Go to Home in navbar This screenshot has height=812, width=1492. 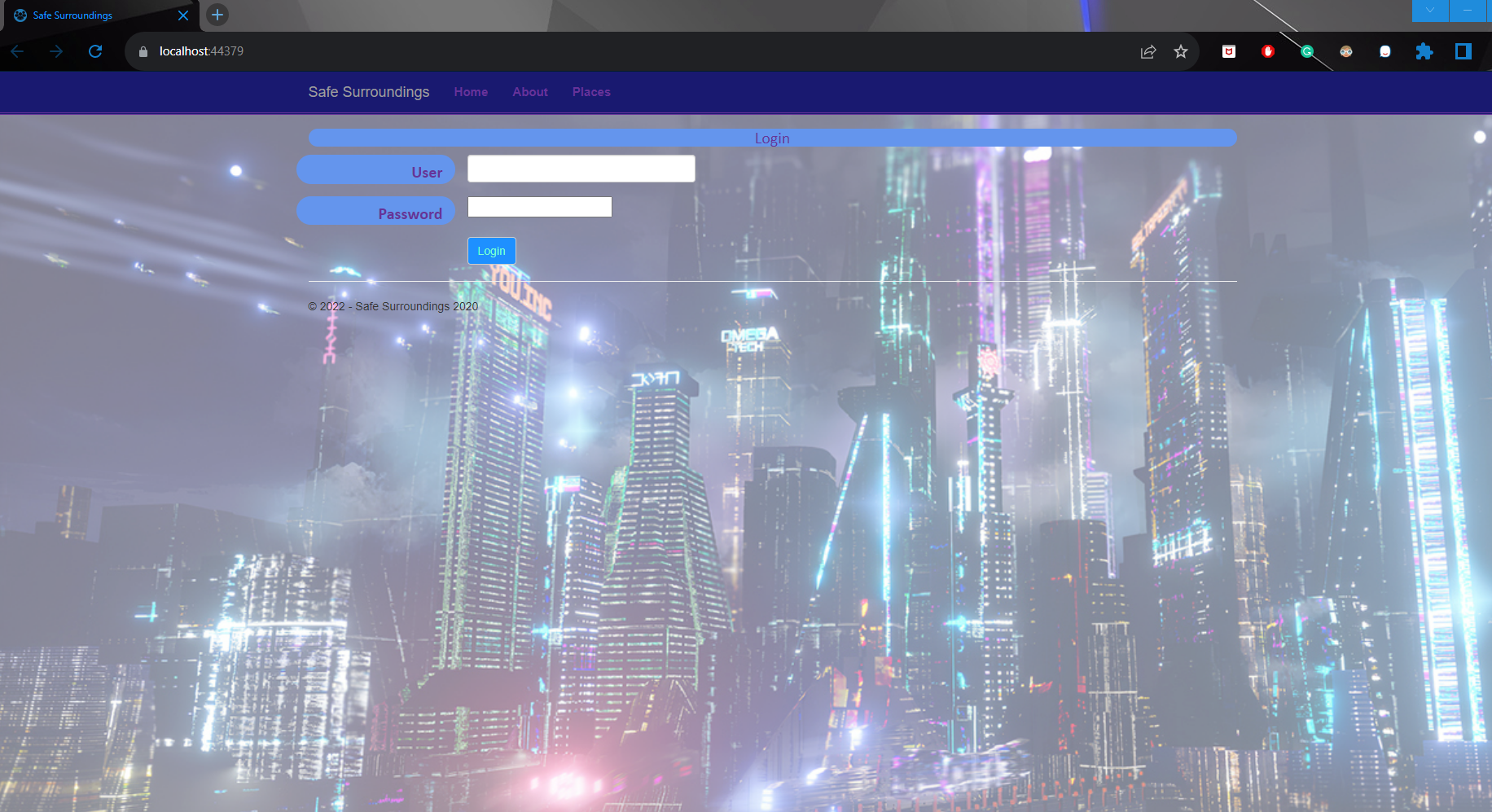pyautogui.click(x=471, y=92)
